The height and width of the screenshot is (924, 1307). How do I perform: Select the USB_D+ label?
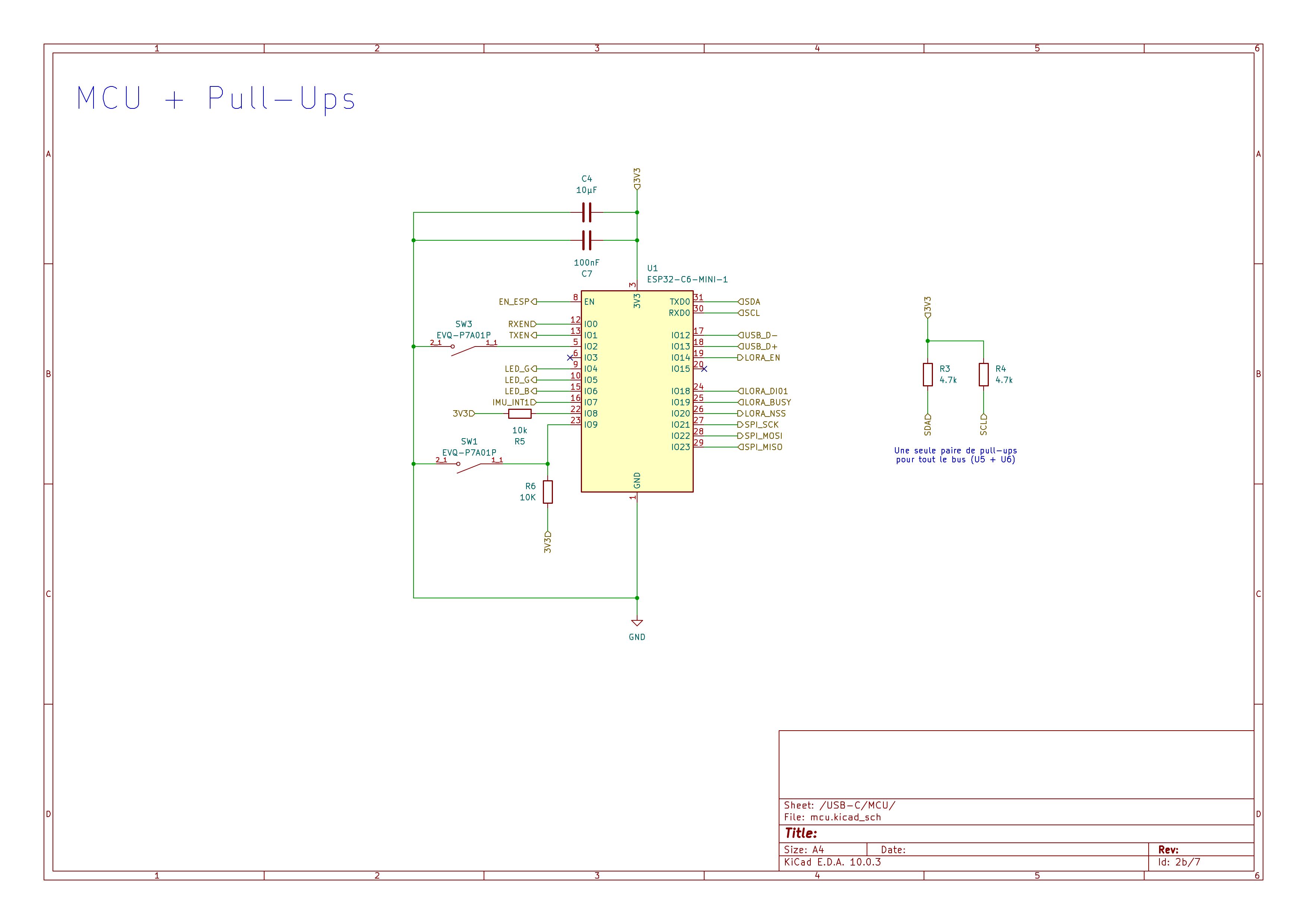tap(758, 346)
